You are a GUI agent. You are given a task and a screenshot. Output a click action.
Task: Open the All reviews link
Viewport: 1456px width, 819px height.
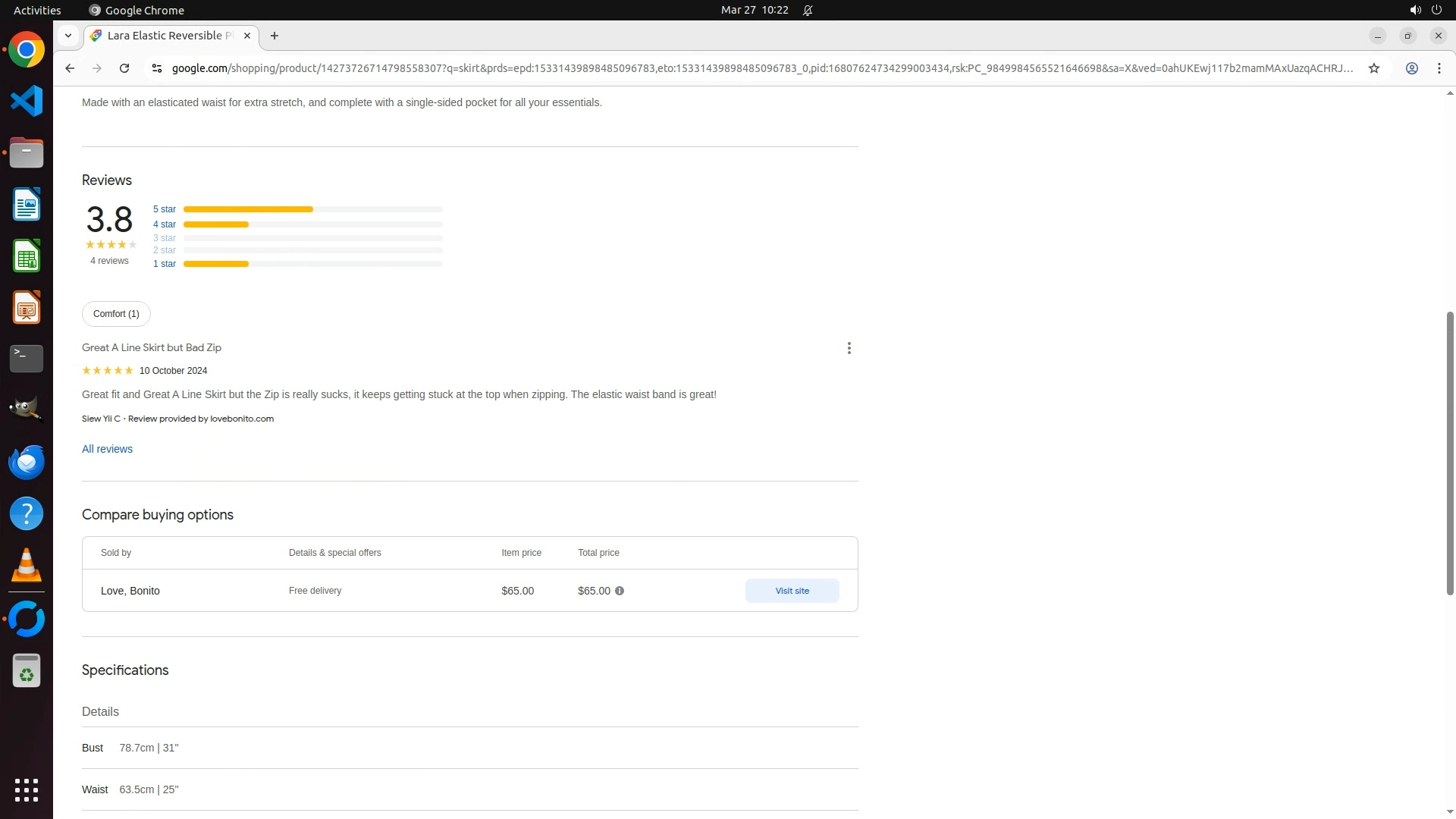click(x=107, y=449)
